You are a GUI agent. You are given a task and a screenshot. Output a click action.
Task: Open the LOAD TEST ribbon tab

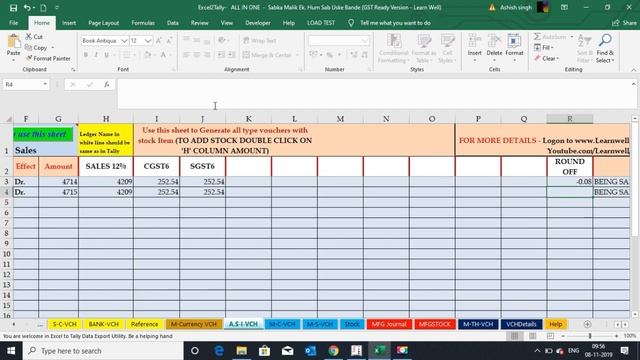321,23
